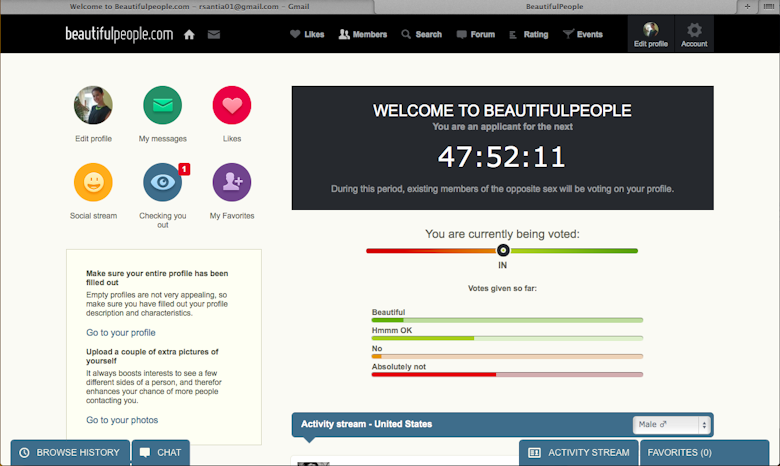The width and height of the screenshot is (780, 466).
Task: Click Edit profile avatar in top bar
Action: (651, 33)
